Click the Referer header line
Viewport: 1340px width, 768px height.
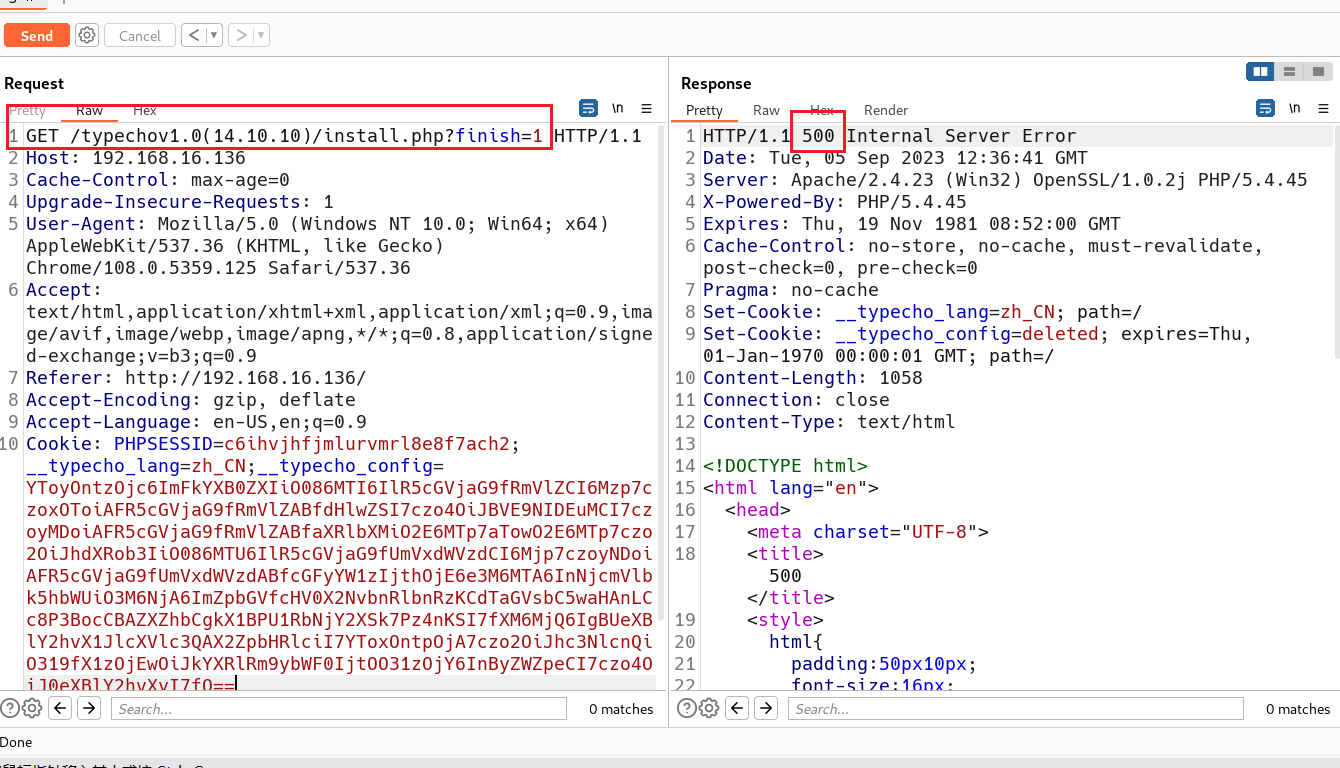click(x=196, y=378)
